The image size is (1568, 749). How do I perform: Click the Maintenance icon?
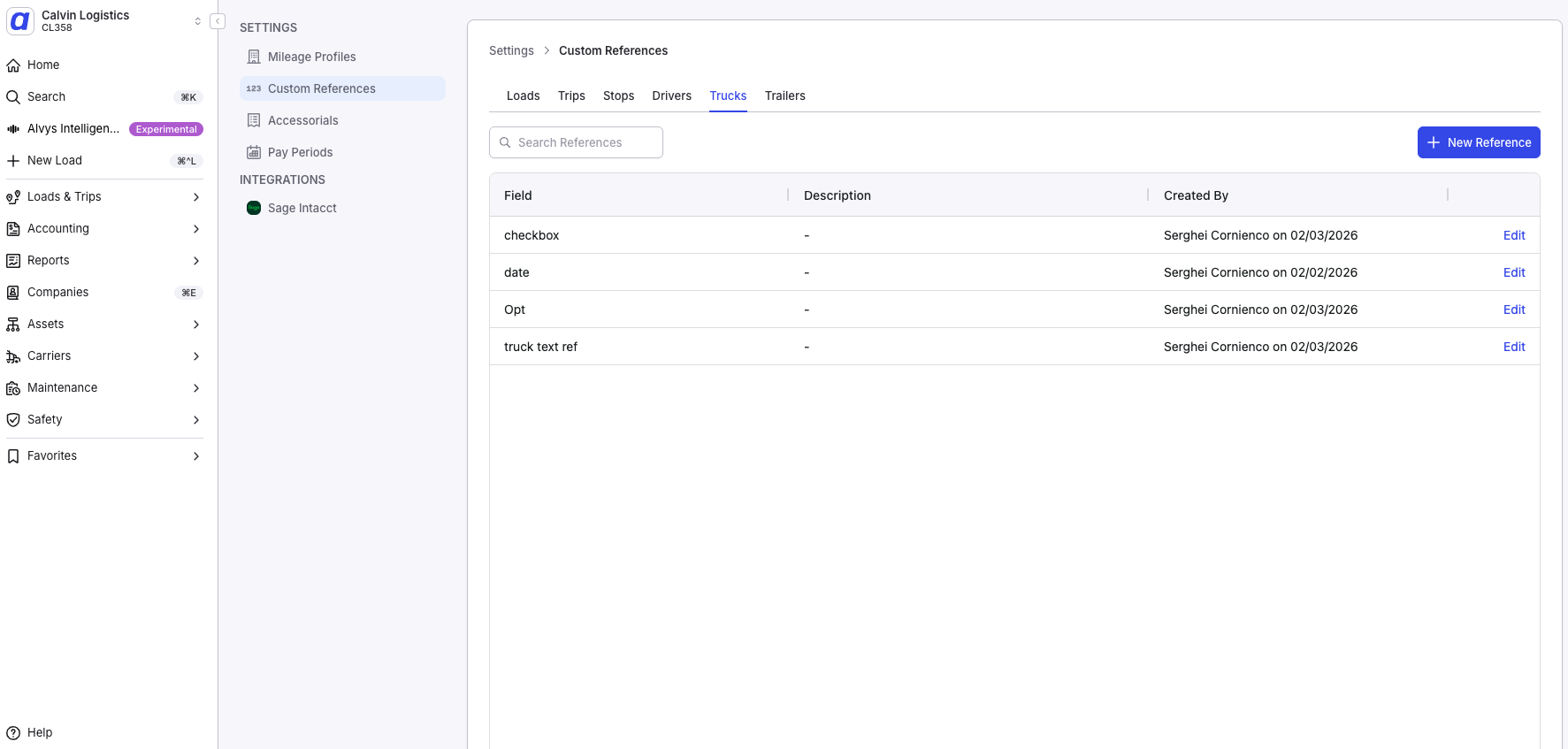(13, 388)
